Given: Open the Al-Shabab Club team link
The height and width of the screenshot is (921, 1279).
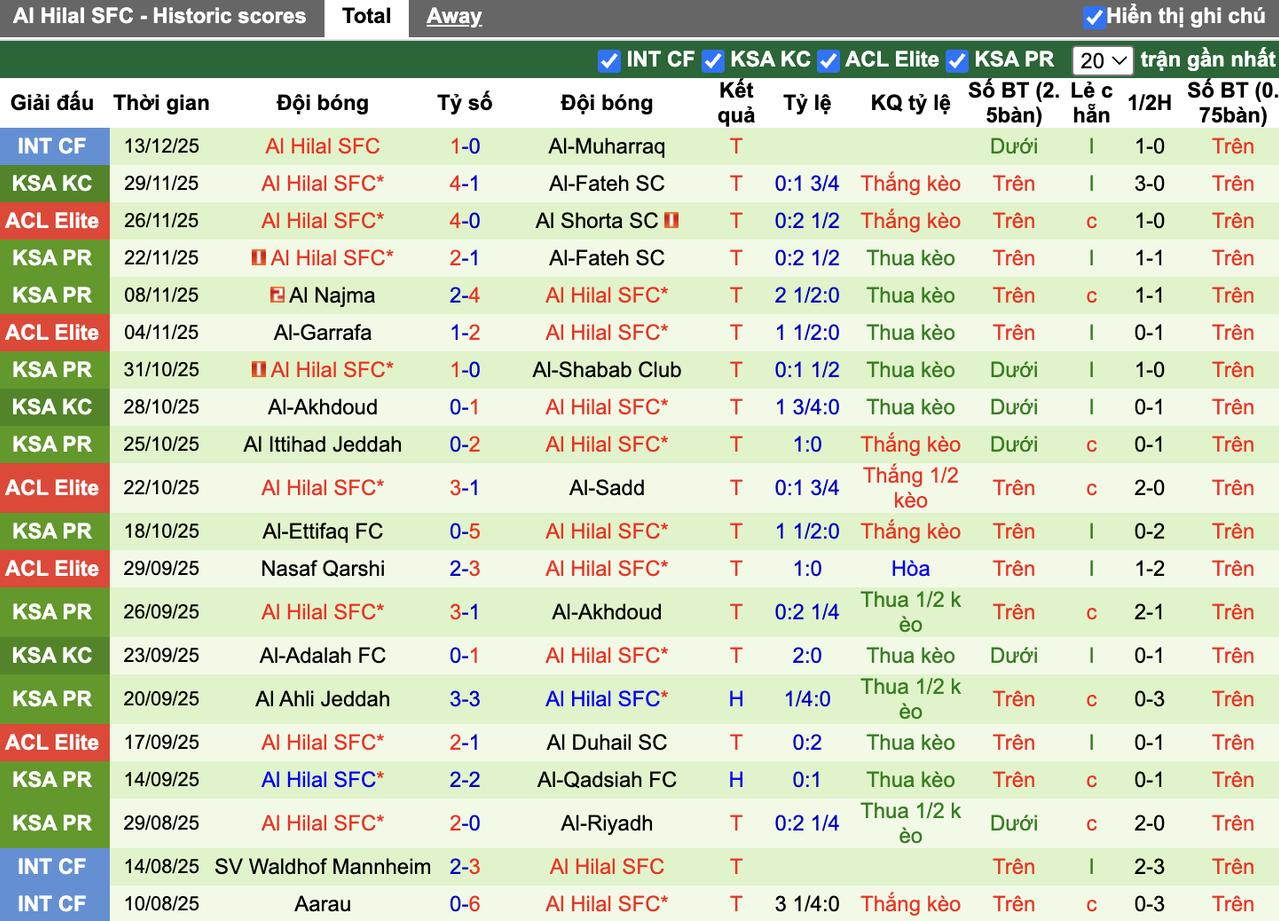Looking at the screenshot, I should click(x=606, y=370).
